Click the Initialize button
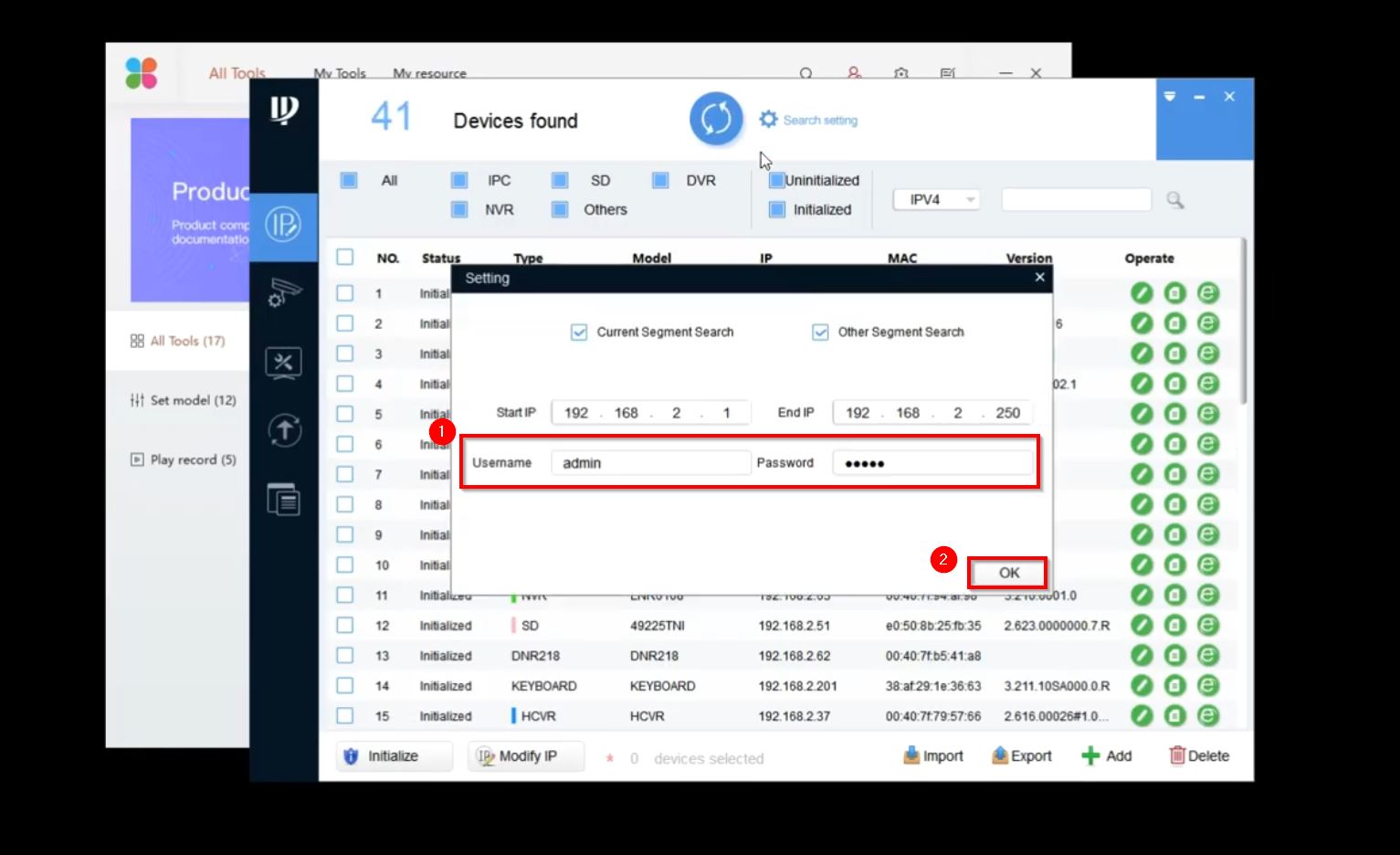 pyautogui.click(x=394, y=756)
